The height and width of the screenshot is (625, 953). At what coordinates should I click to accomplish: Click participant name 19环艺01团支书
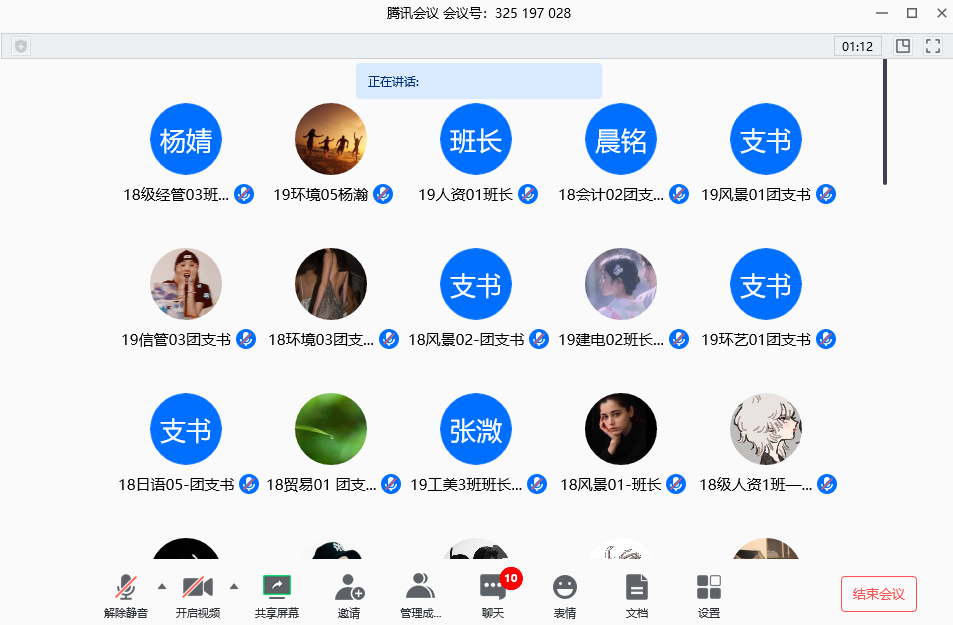pyautogui.click(x=756, y=339)
